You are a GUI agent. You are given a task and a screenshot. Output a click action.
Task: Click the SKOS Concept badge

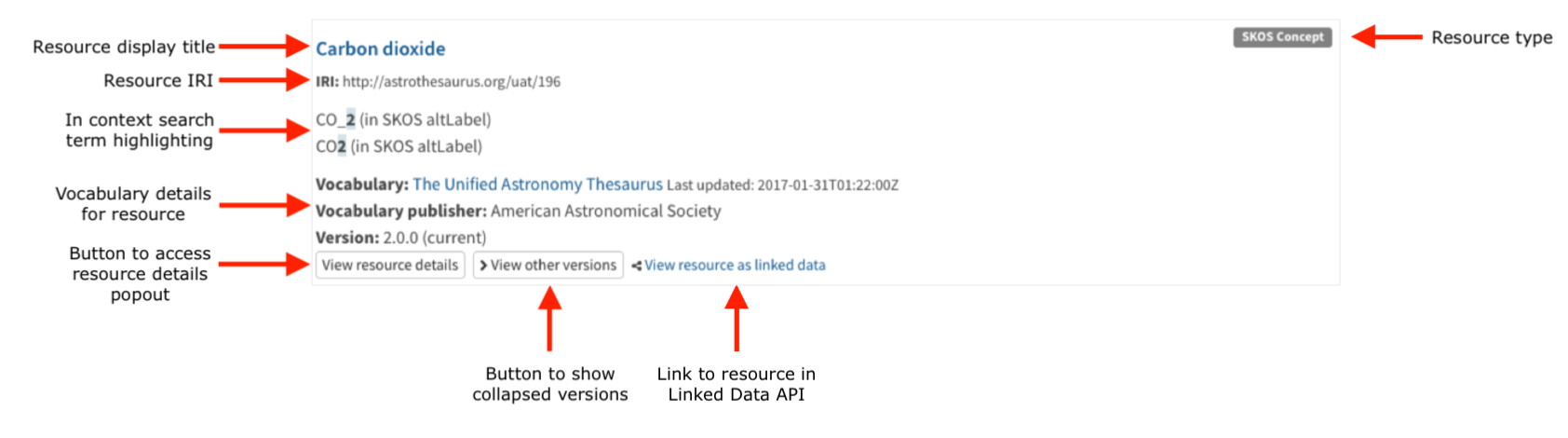tap(1282, 37)
